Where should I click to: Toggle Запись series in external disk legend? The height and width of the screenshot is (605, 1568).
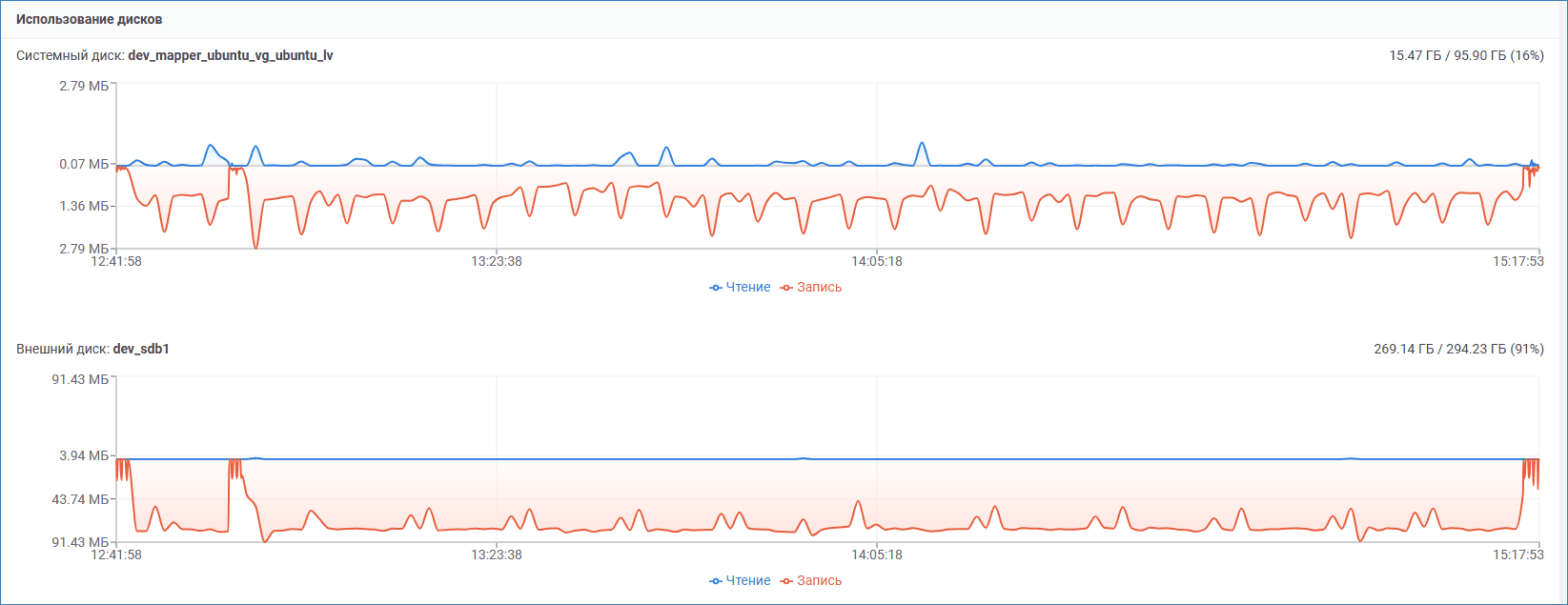[811, 580]
